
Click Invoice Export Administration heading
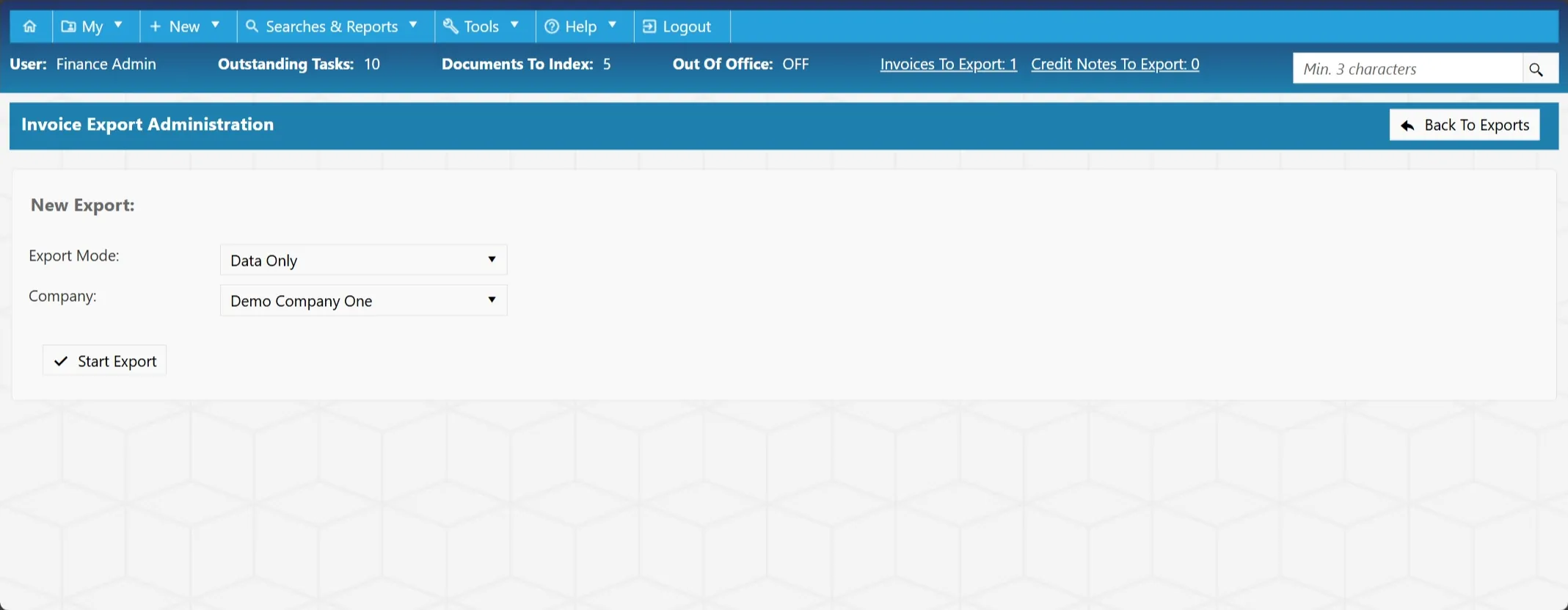point(147,124)
